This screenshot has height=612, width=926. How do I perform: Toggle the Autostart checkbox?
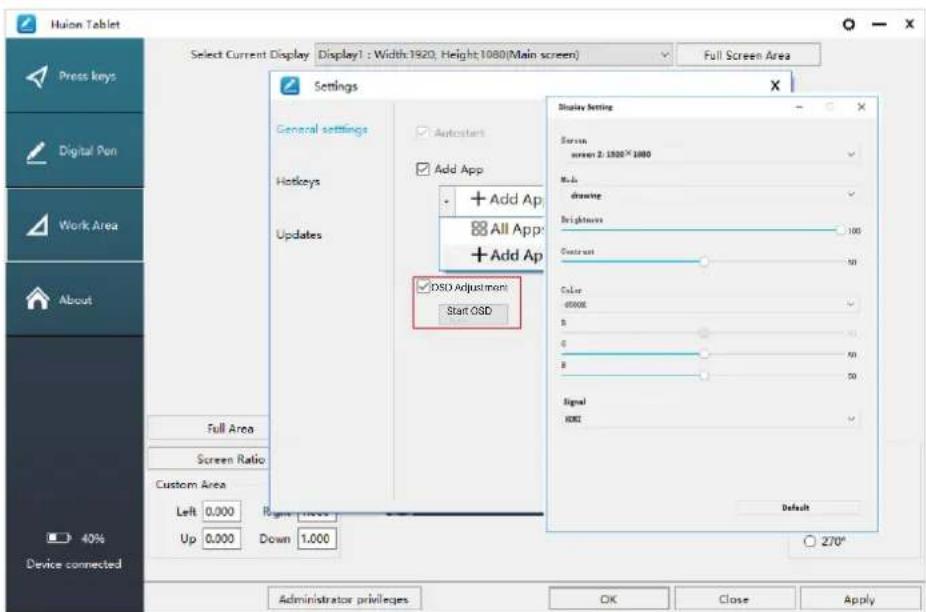[422, 132]
